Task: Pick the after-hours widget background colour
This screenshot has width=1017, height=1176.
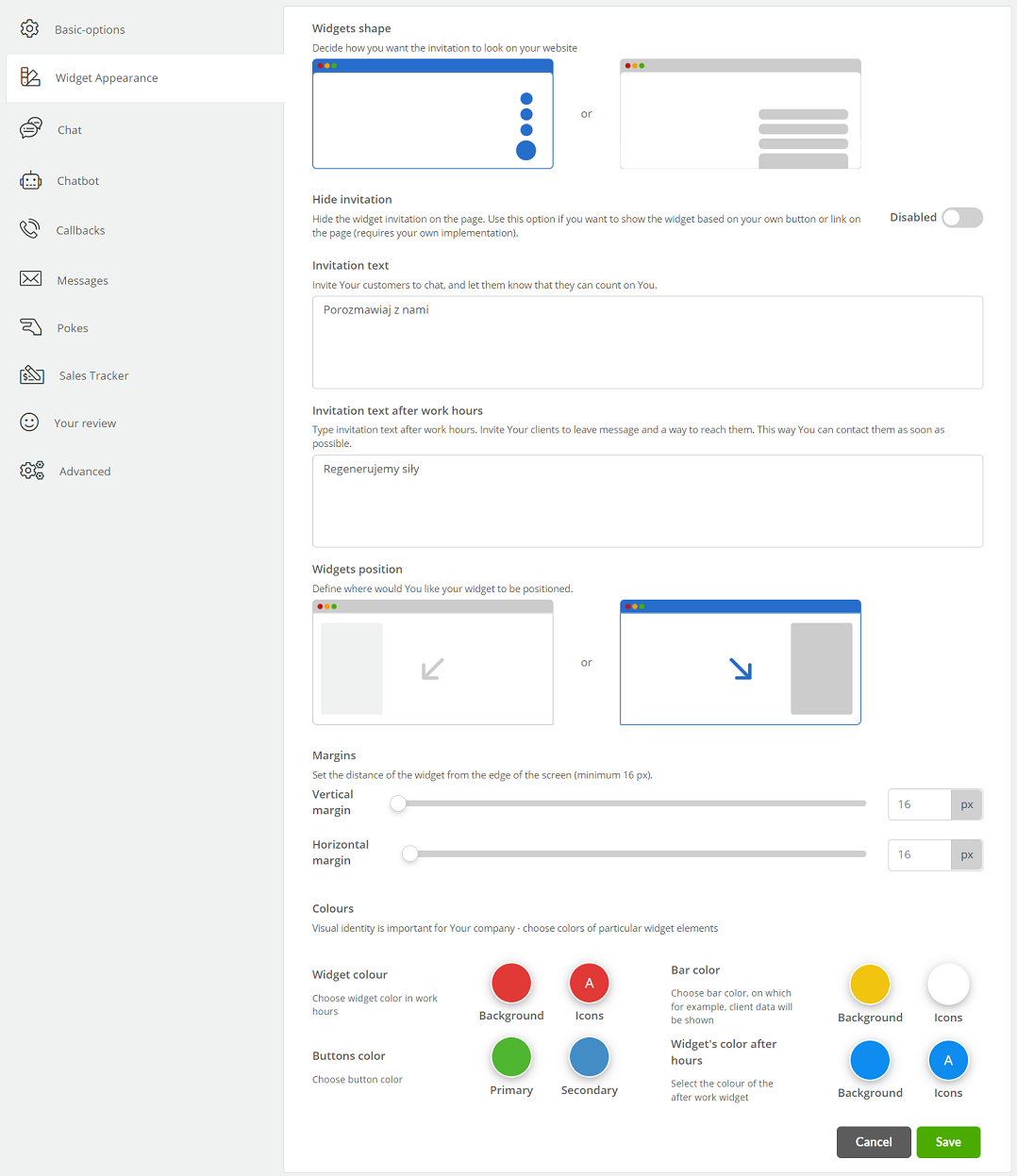Action: point(870,1060)
